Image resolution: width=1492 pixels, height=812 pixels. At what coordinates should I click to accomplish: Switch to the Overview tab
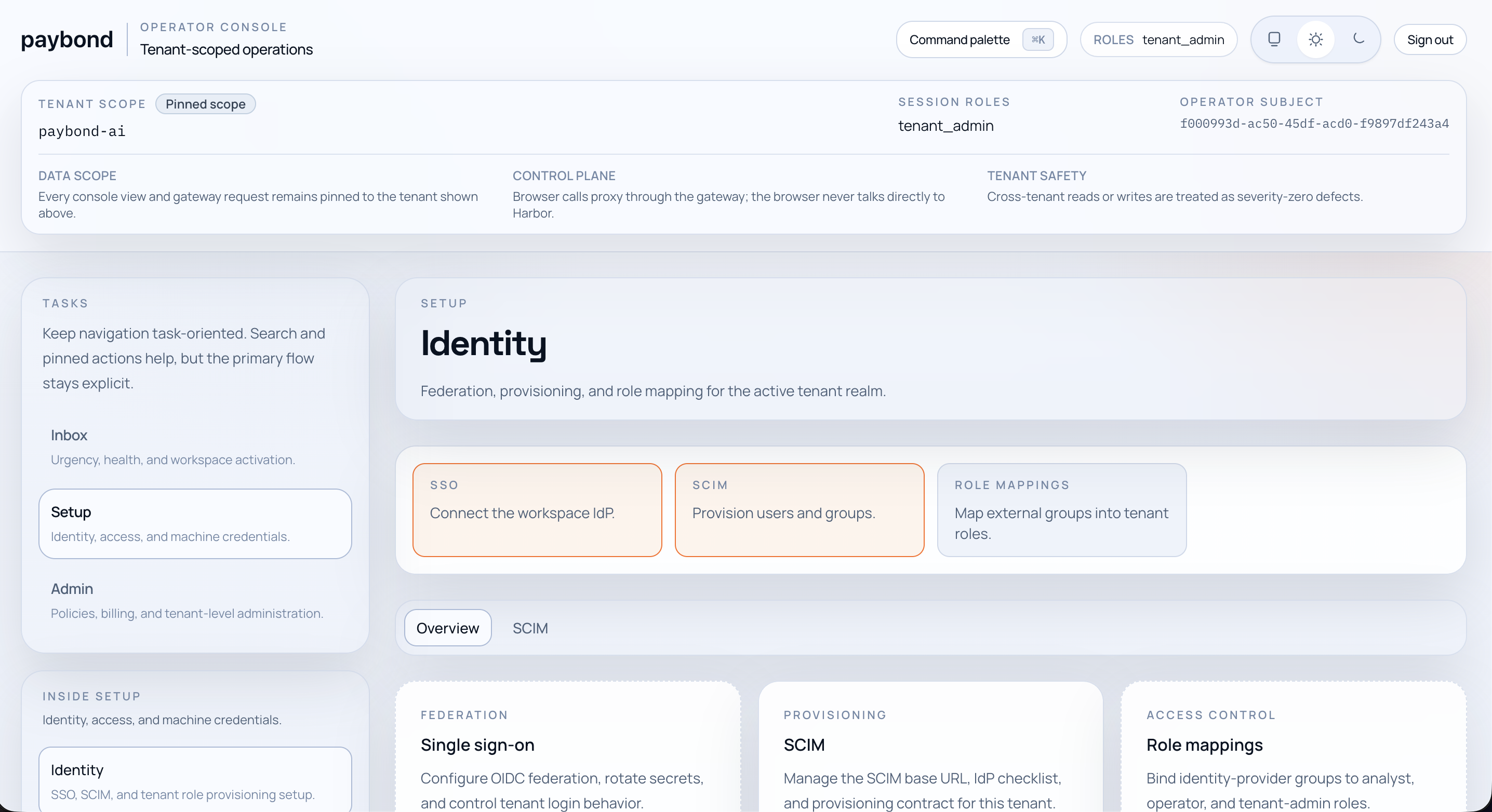coord(447,628)
